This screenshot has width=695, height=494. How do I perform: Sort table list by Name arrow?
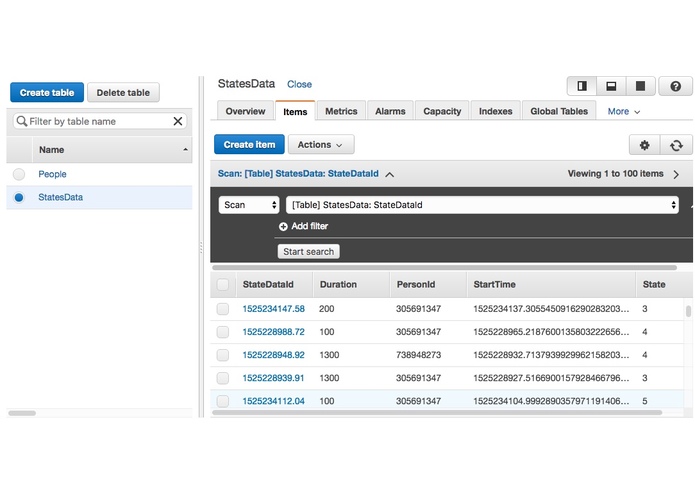[x=185, y=150]
